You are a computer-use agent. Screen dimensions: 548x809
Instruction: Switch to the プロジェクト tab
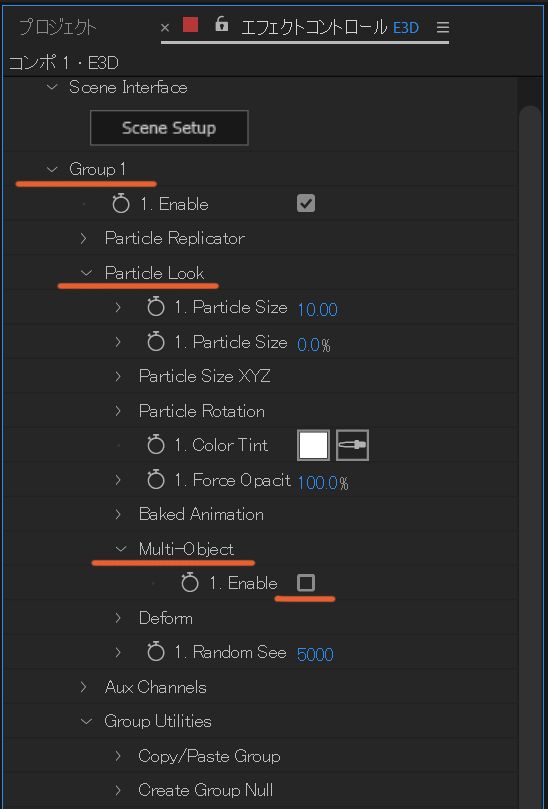pyautogui.click(x=57, y=27)
